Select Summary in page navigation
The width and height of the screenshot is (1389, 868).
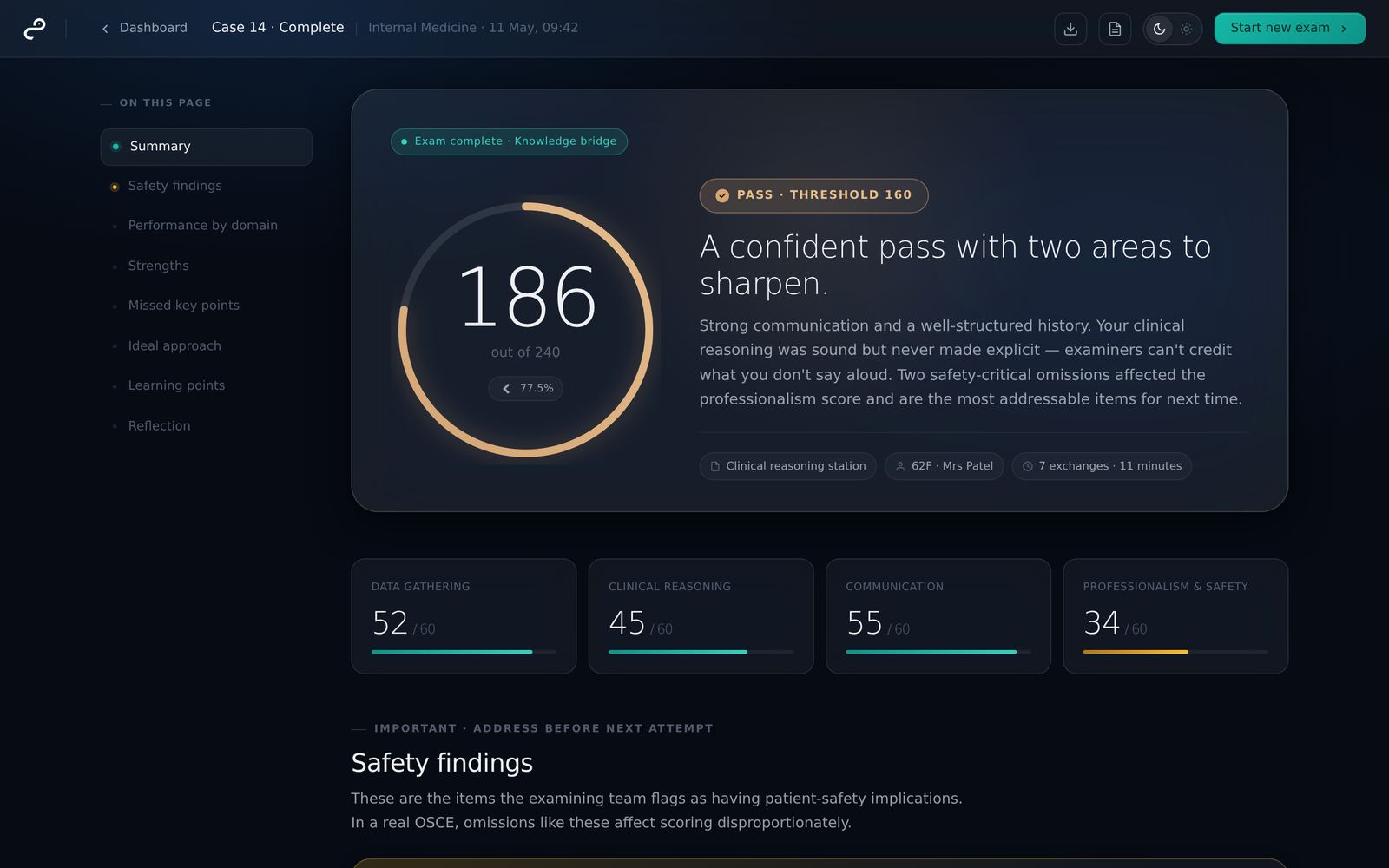click(206, 147)
